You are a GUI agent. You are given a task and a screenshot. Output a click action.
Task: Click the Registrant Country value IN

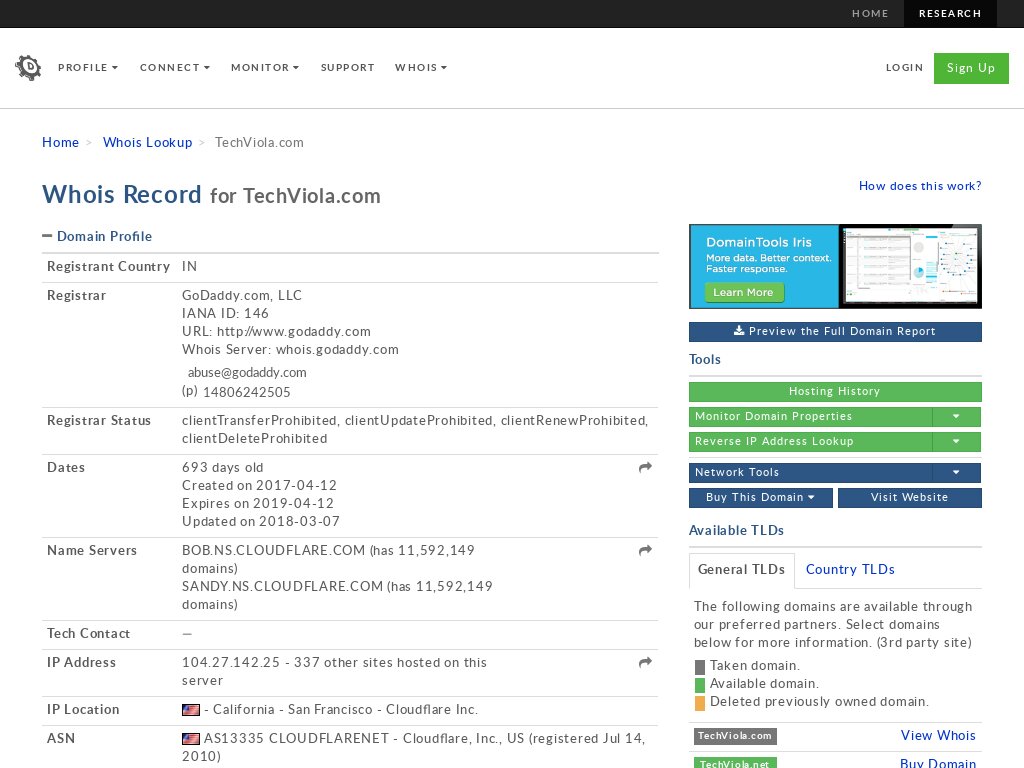click(x=189, y=266)
